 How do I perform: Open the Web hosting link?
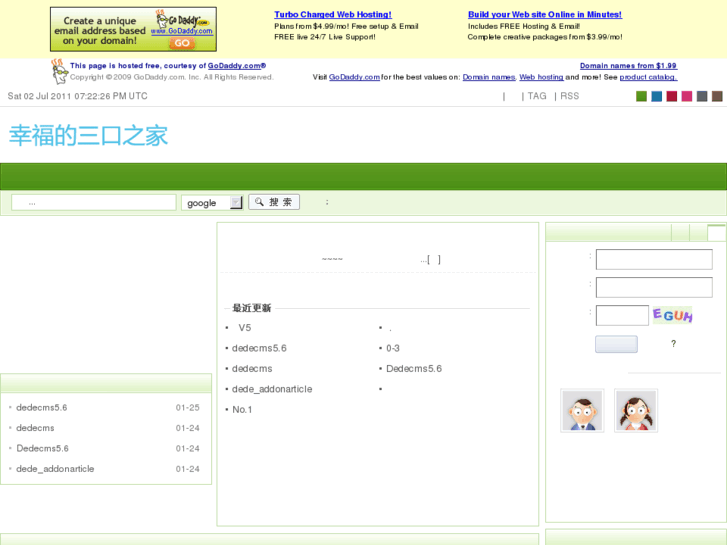[x=541, y=77]
